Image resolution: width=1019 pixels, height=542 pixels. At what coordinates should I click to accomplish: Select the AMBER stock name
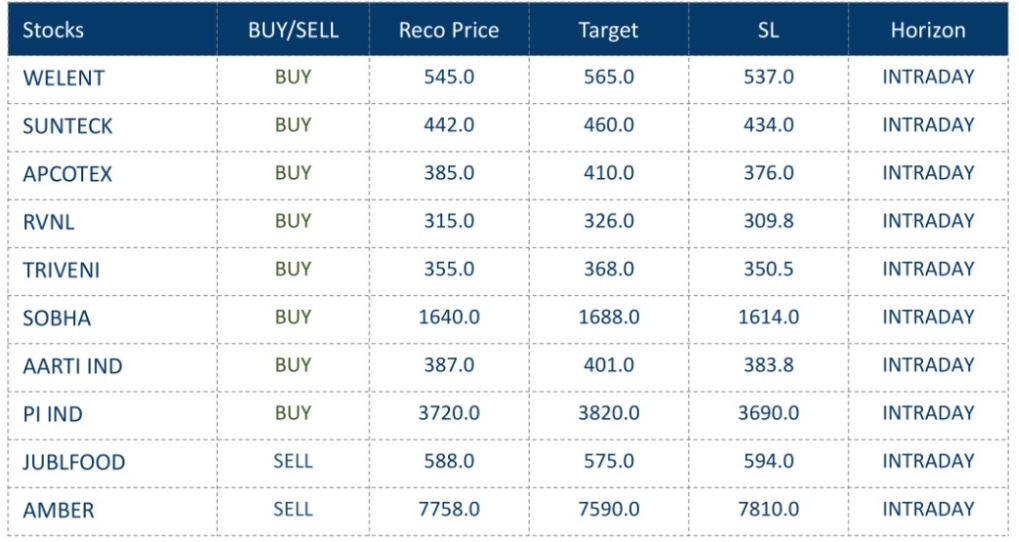pos(58,510)
